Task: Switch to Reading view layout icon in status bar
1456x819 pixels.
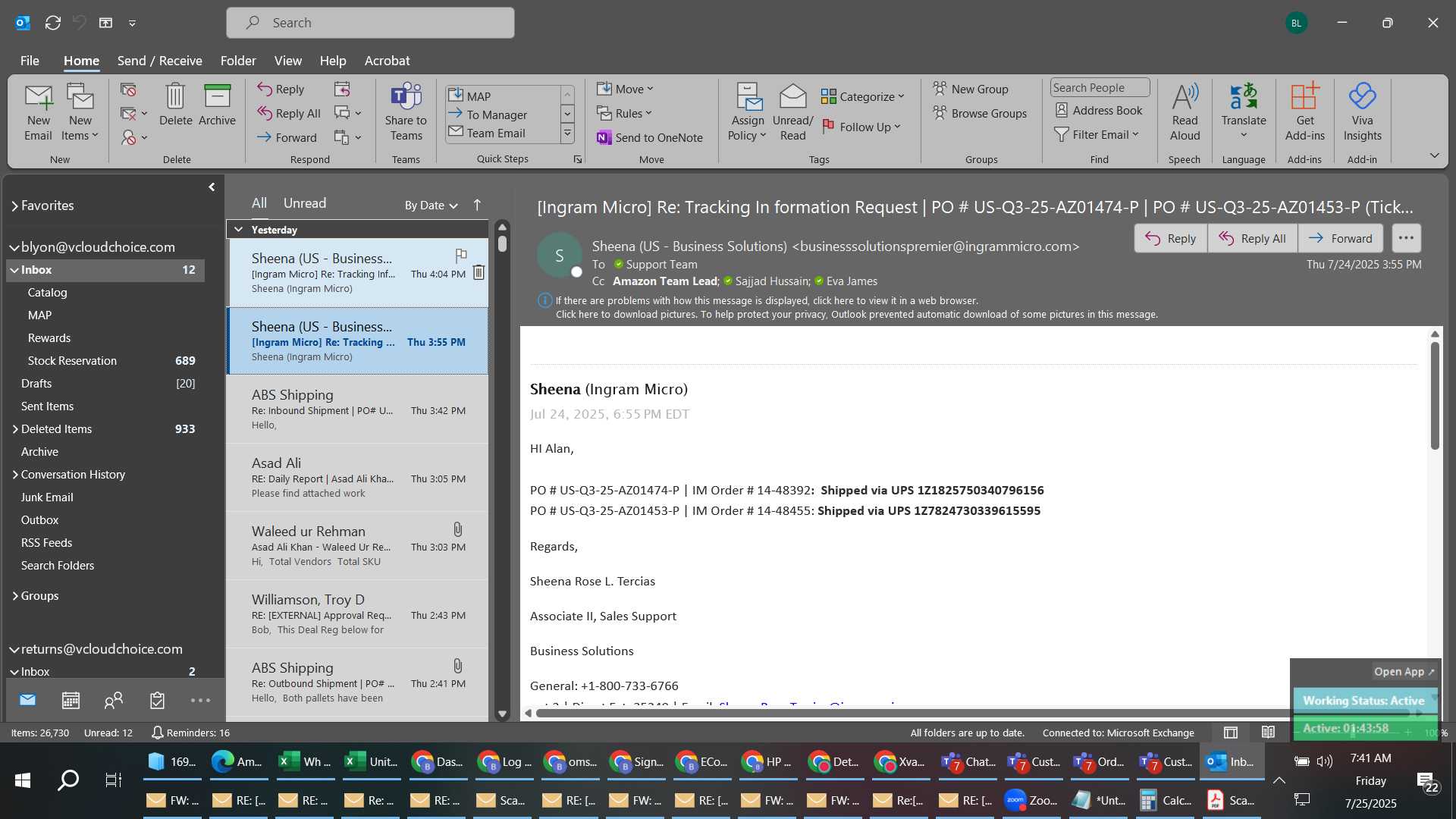Action: coord(1268,733)
